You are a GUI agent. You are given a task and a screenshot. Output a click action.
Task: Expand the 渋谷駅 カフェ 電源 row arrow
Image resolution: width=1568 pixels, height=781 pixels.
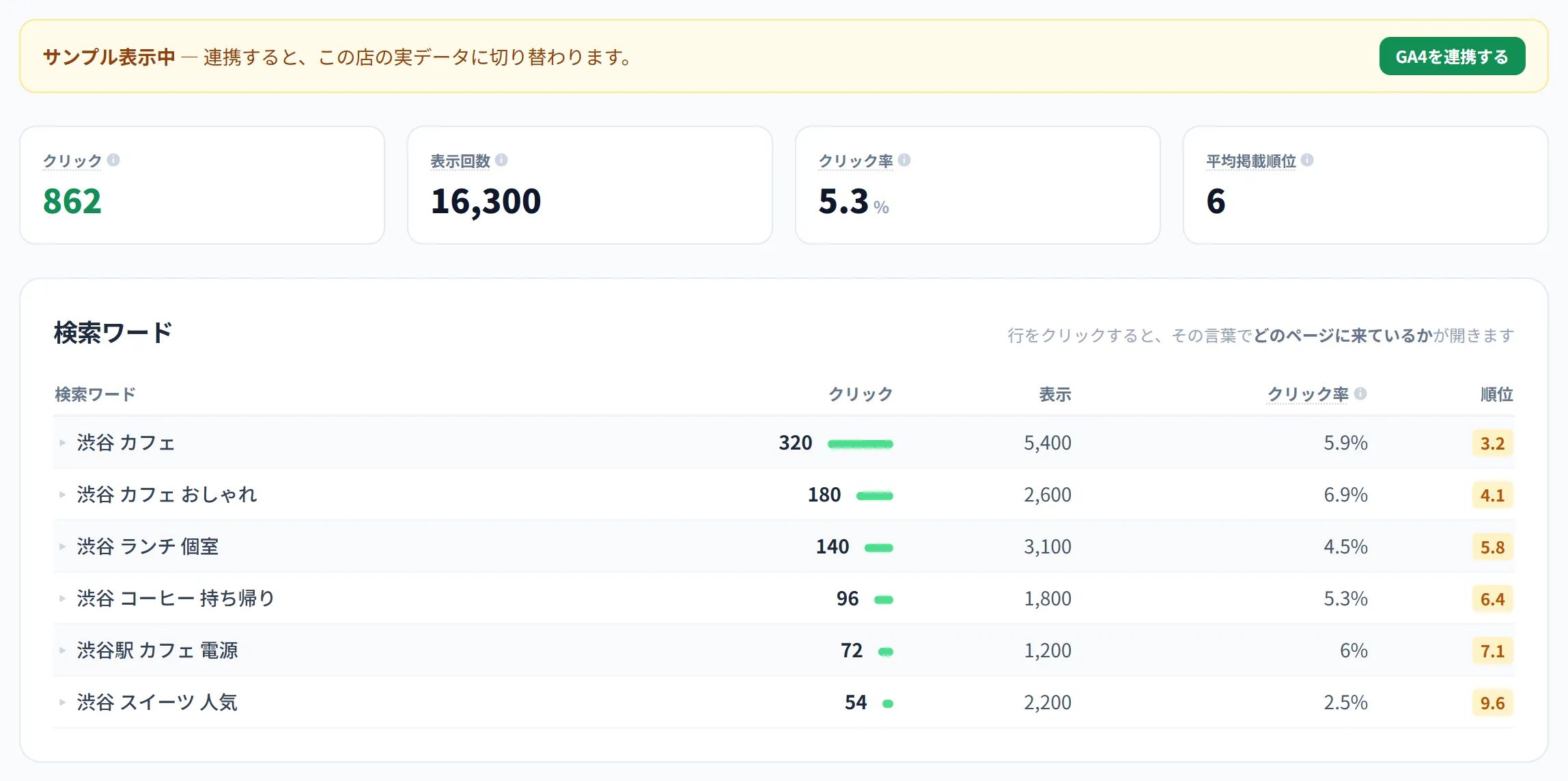[62, 650]
